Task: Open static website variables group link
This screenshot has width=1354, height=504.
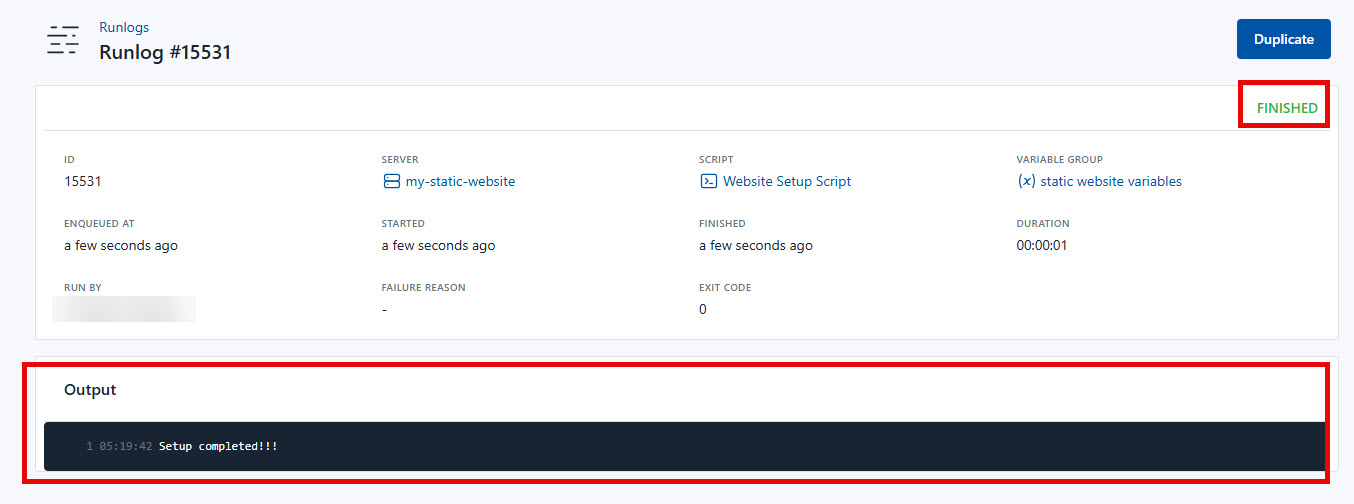Action: tap(1111, 181)
